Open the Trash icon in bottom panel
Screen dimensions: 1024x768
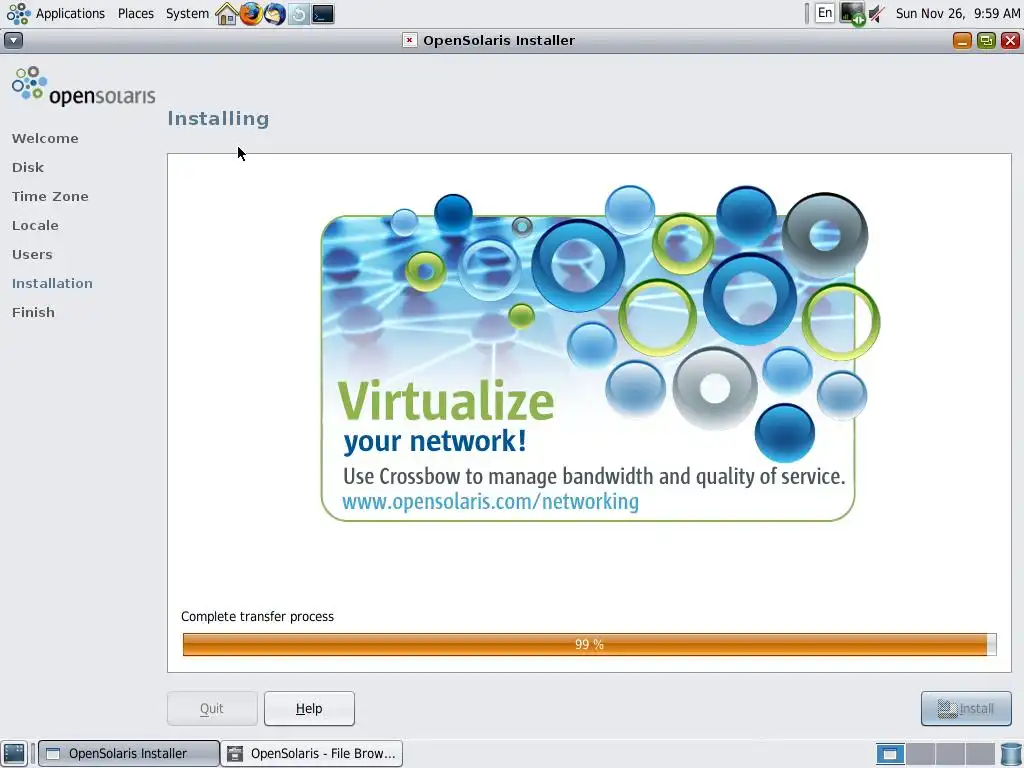1011,754
